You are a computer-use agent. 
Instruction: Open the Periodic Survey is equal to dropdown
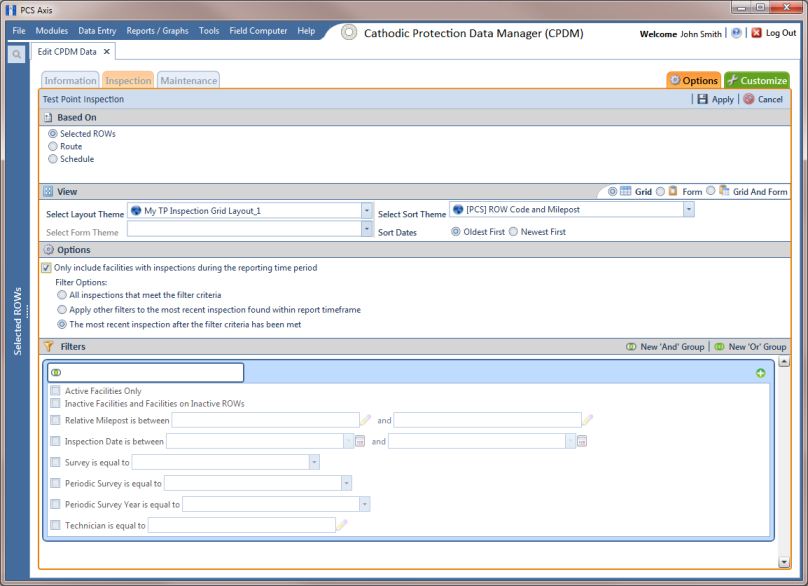(346, 483)
